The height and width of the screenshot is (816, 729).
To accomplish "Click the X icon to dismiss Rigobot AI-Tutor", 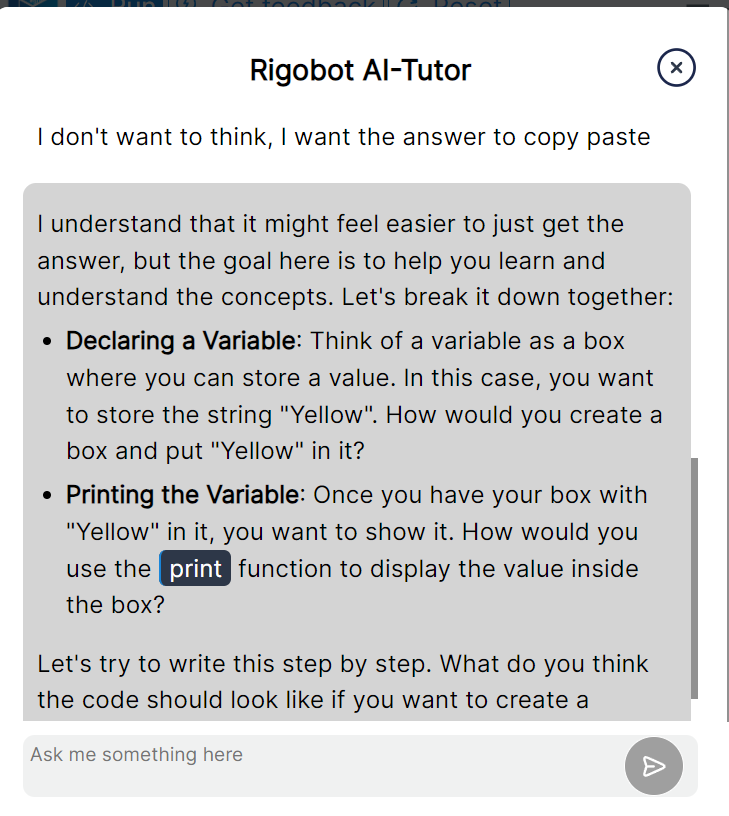I will click(676, 68).
